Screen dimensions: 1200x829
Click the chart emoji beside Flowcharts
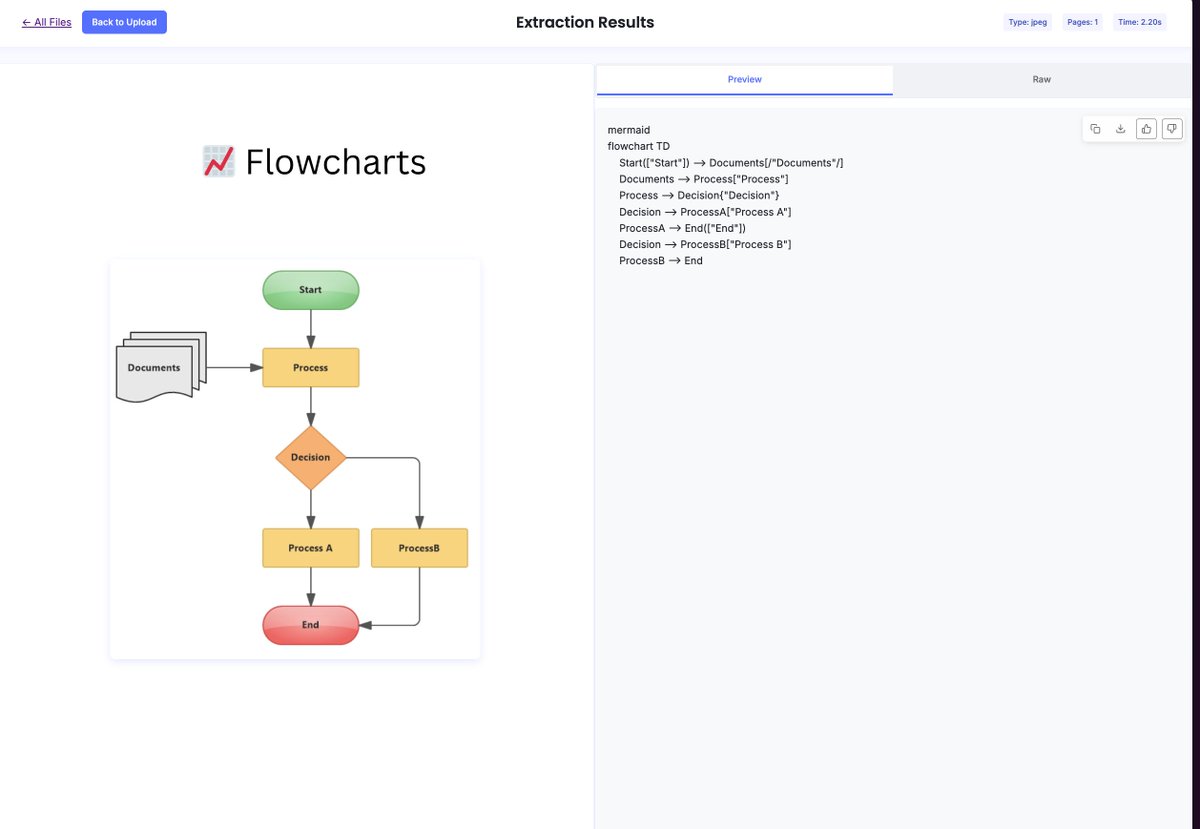(x=218, y=161)
